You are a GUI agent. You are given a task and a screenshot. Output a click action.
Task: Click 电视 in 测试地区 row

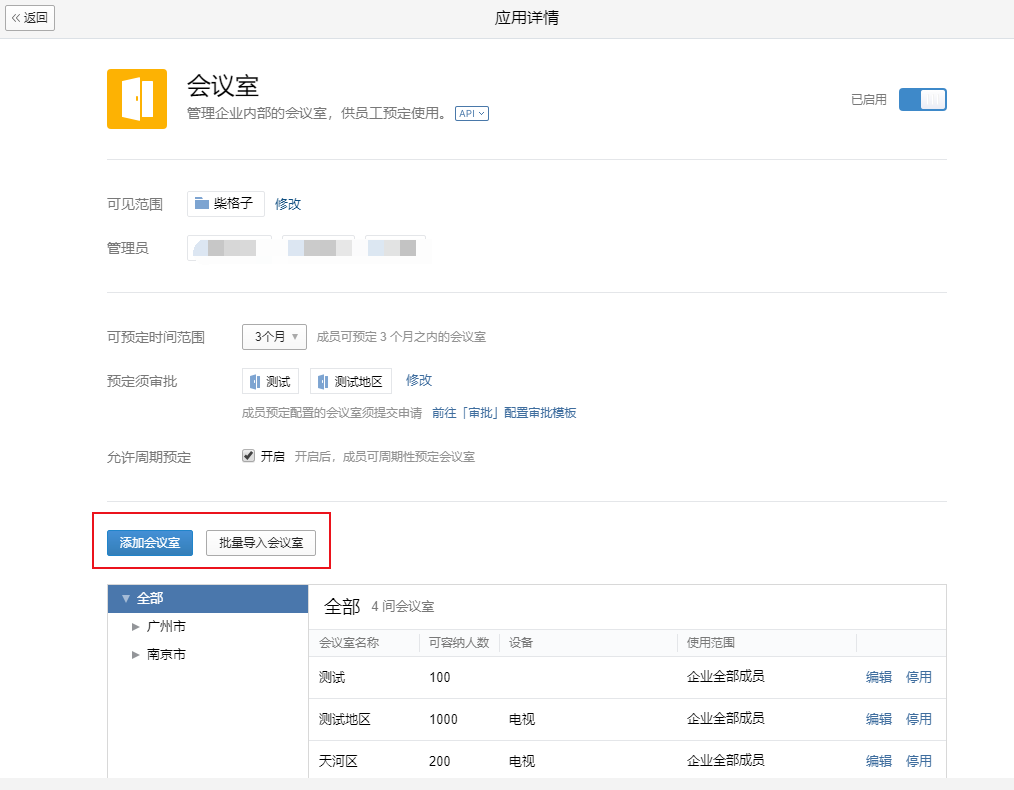(x=522, y=720)
